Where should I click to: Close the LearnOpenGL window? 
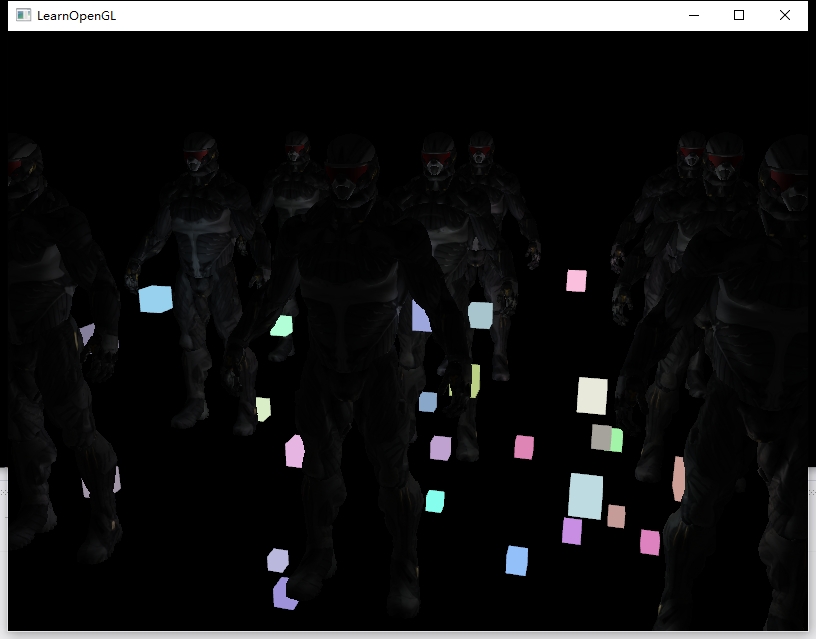(785, 15)
